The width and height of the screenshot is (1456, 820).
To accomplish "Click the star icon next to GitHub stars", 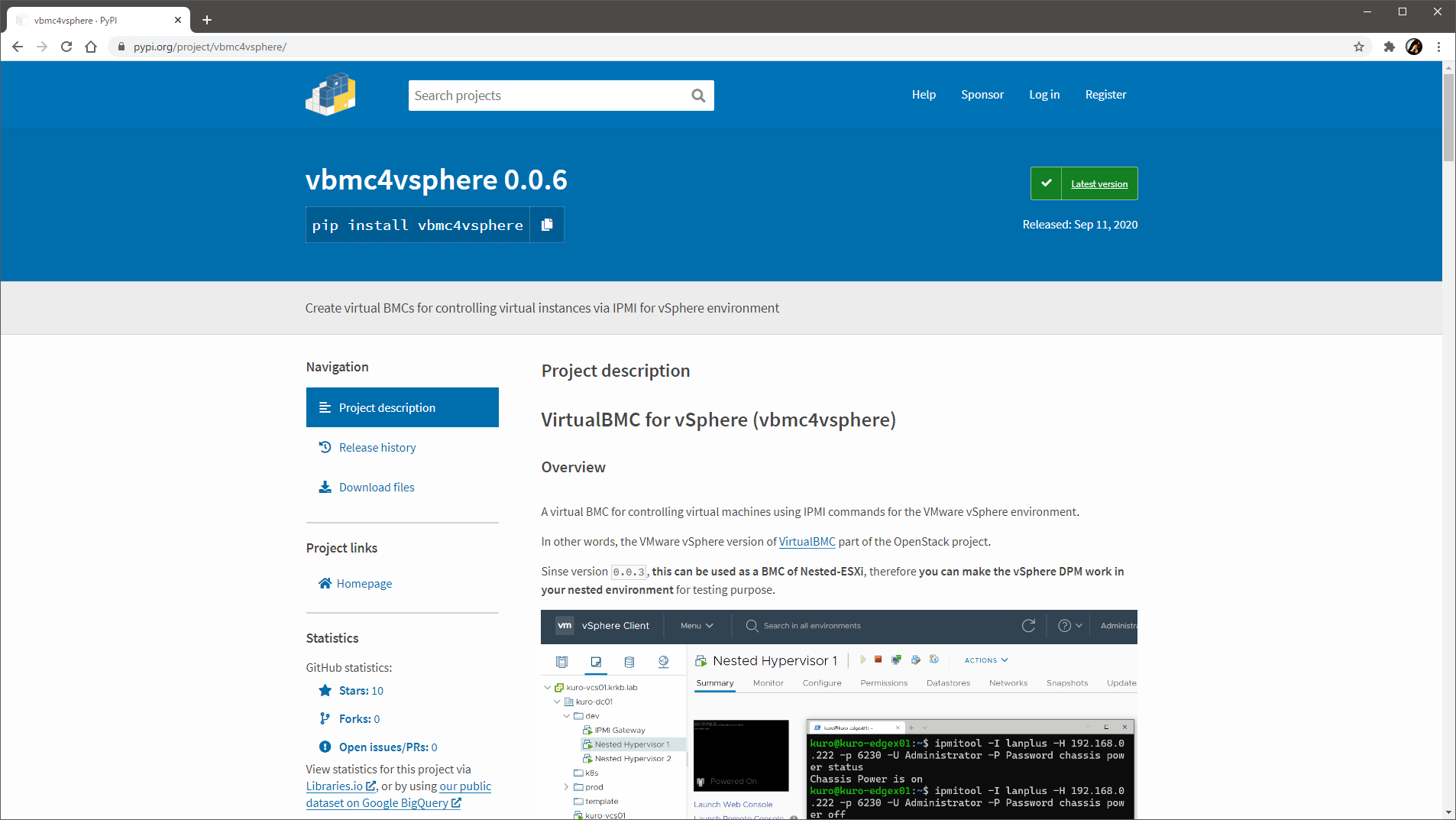I will [325, 690].
